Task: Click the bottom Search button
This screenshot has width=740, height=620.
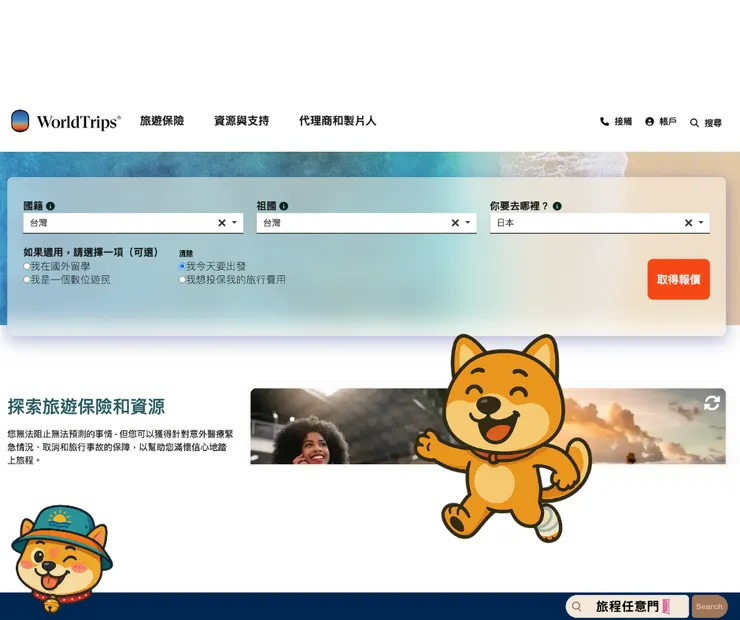Action: pos(709,607)
